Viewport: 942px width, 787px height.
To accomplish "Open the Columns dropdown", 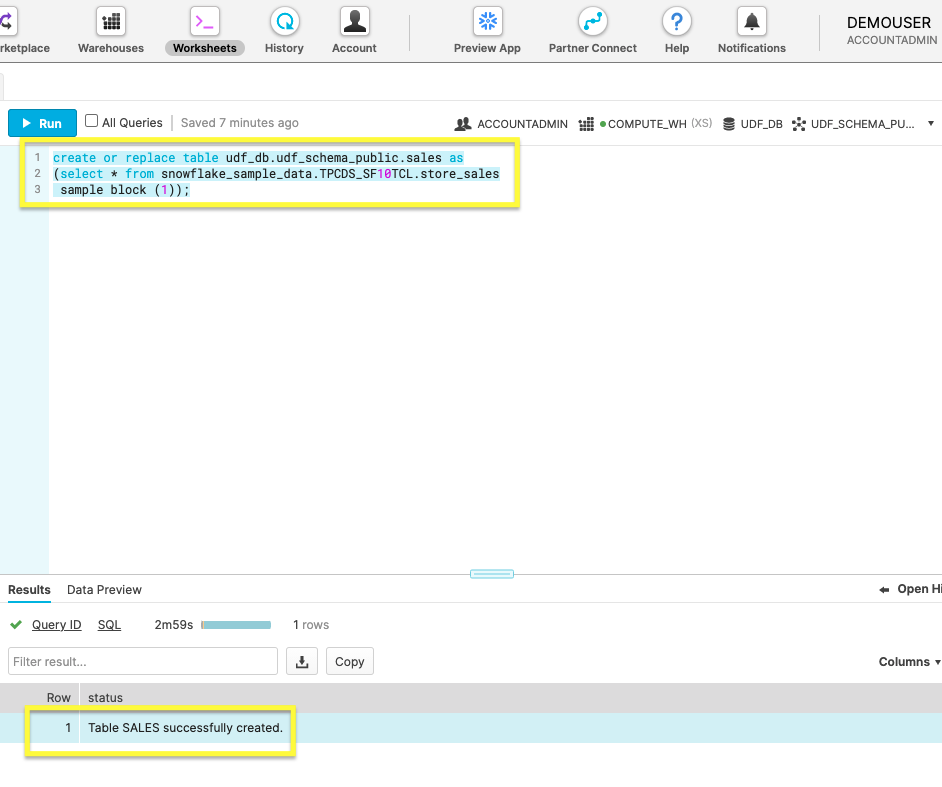I will [x=909, y=662].
